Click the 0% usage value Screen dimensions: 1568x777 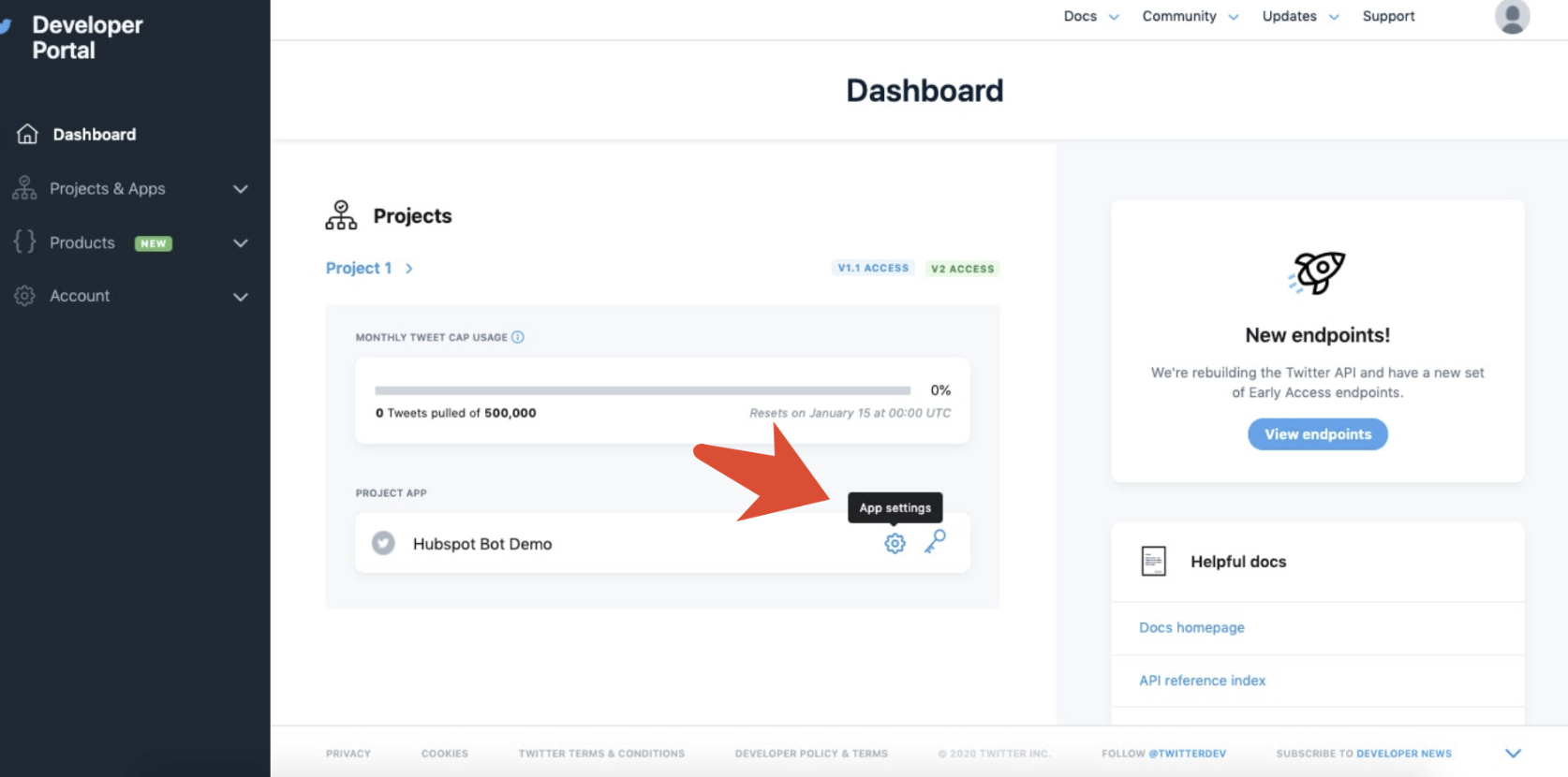(940, 390)
